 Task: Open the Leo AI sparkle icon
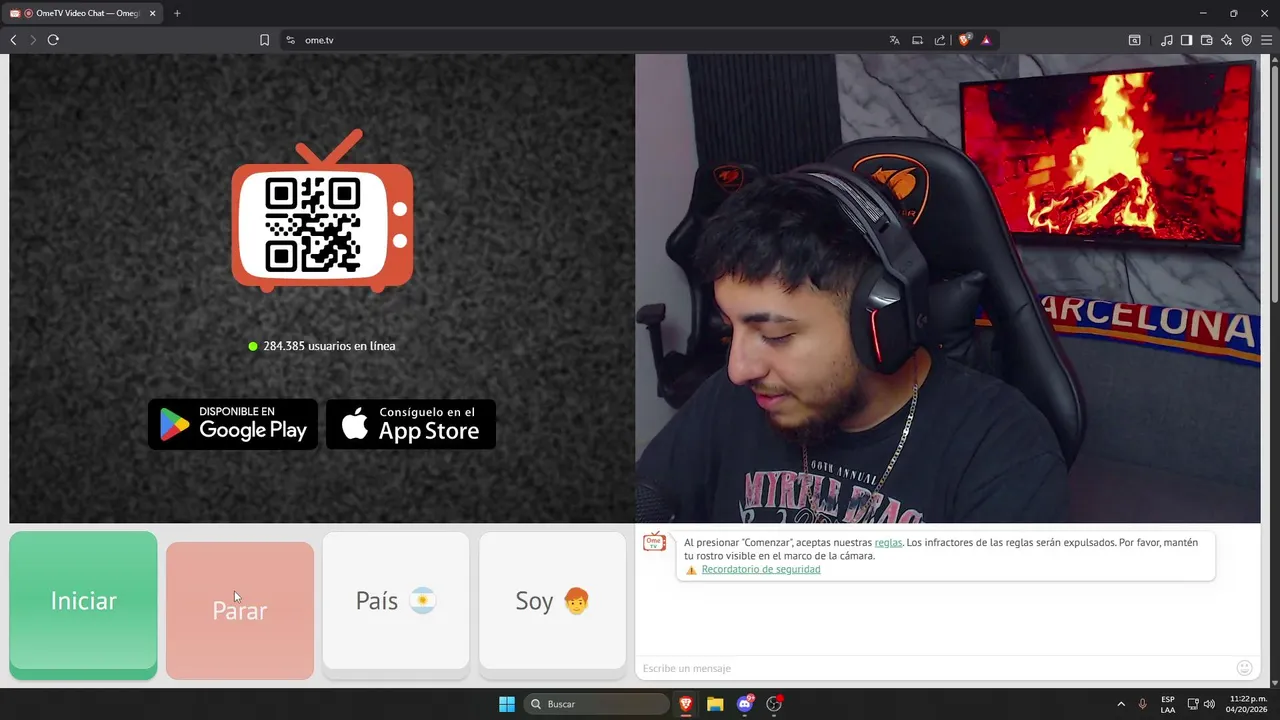click(x=1226, y=40)
